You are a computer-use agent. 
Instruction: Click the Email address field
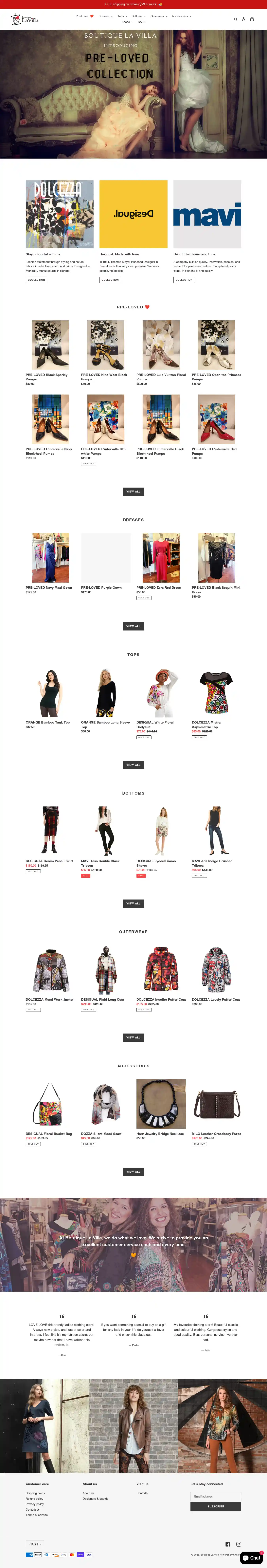pos(216,1496)
